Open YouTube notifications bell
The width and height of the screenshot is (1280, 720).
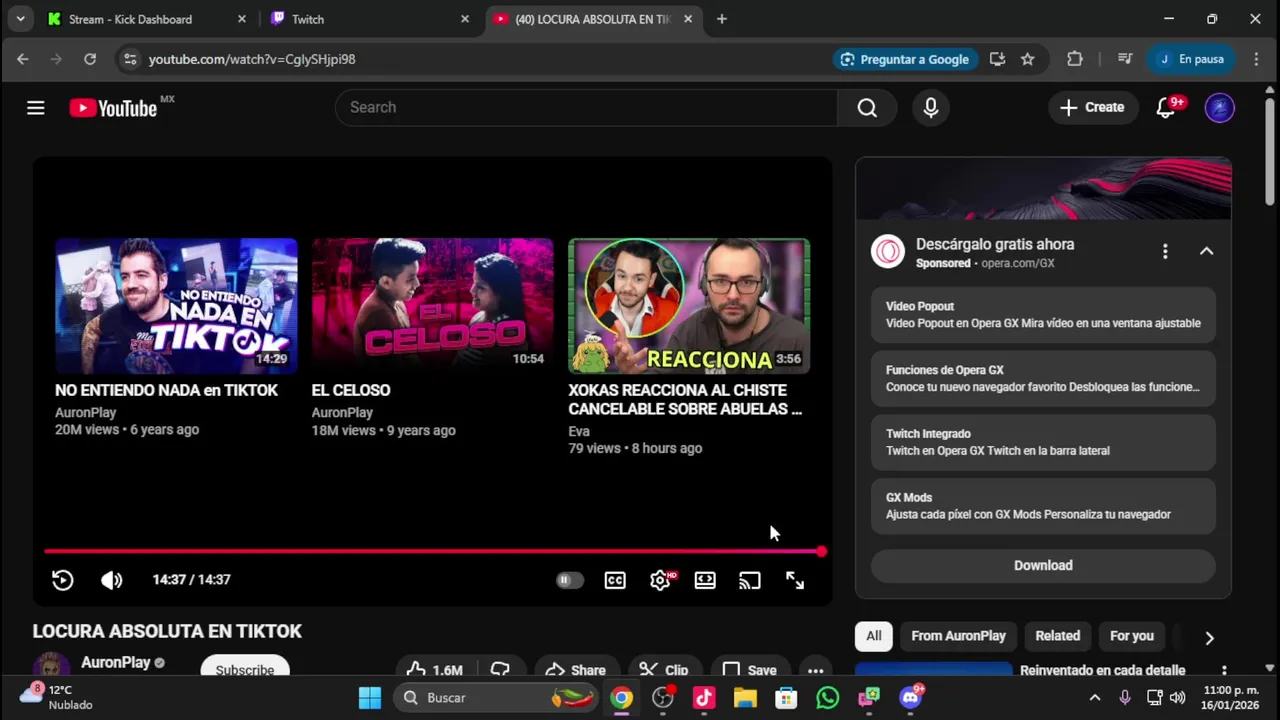pyautogui.click(x=1166, y=108)
